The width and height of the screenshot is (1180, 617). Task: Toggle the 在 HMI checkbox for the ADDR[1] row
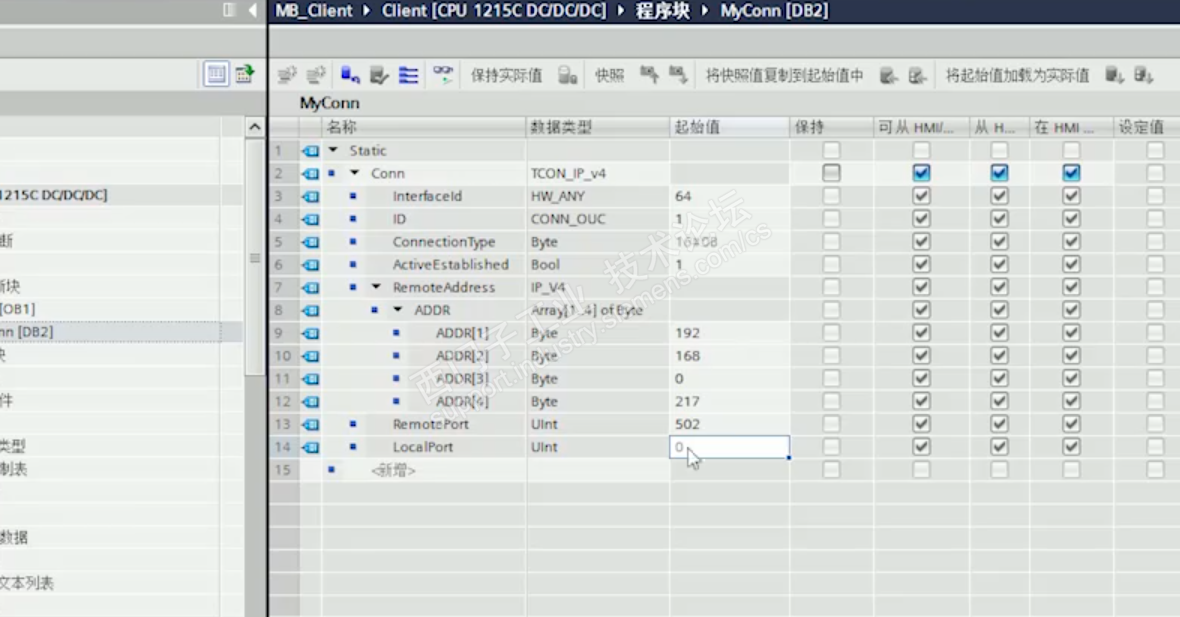coord(1071,333)
